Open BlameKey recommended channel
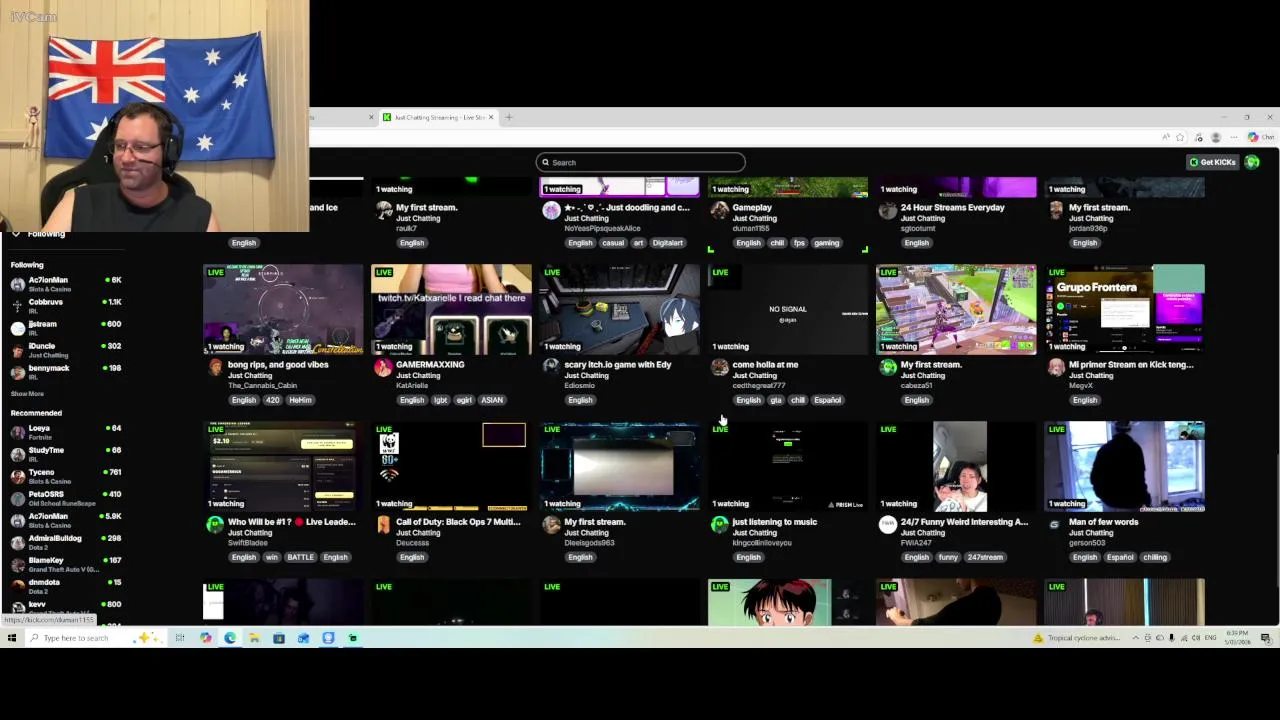 (65, 564)
